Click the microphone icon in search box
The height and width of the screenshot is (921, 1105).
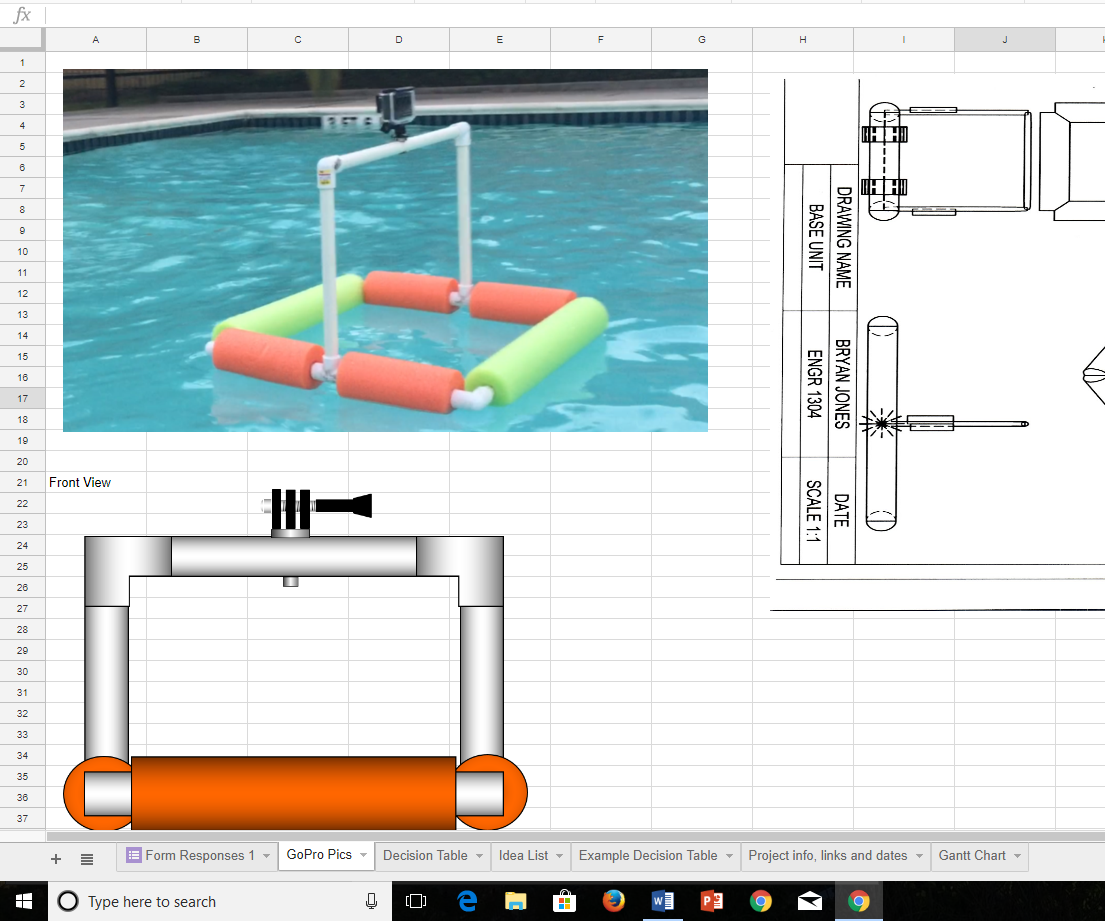[x=371, y=901]
